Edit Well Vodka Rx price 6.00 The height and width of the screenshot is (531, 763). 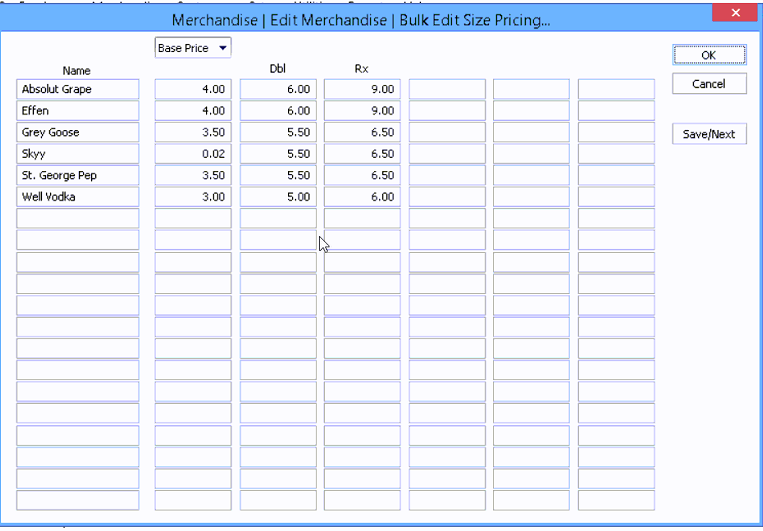(363, 197)
